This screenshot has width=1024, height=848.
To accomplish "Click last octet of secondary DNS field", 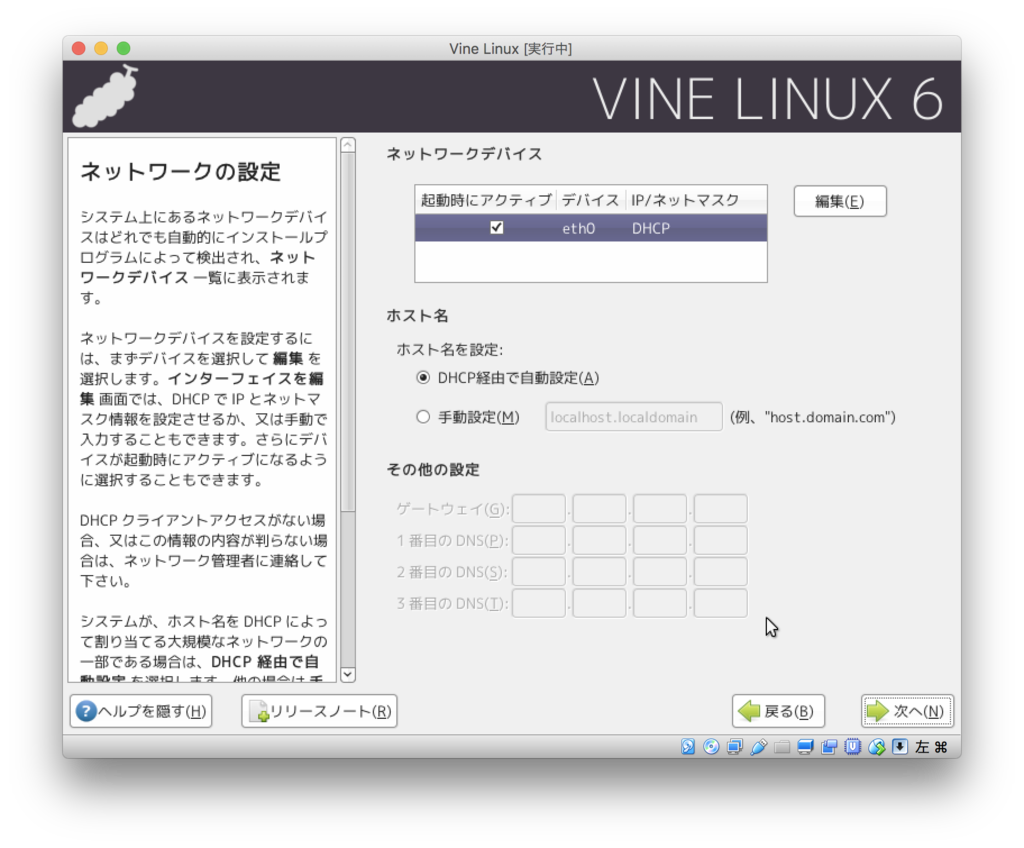I will point(720,572).
